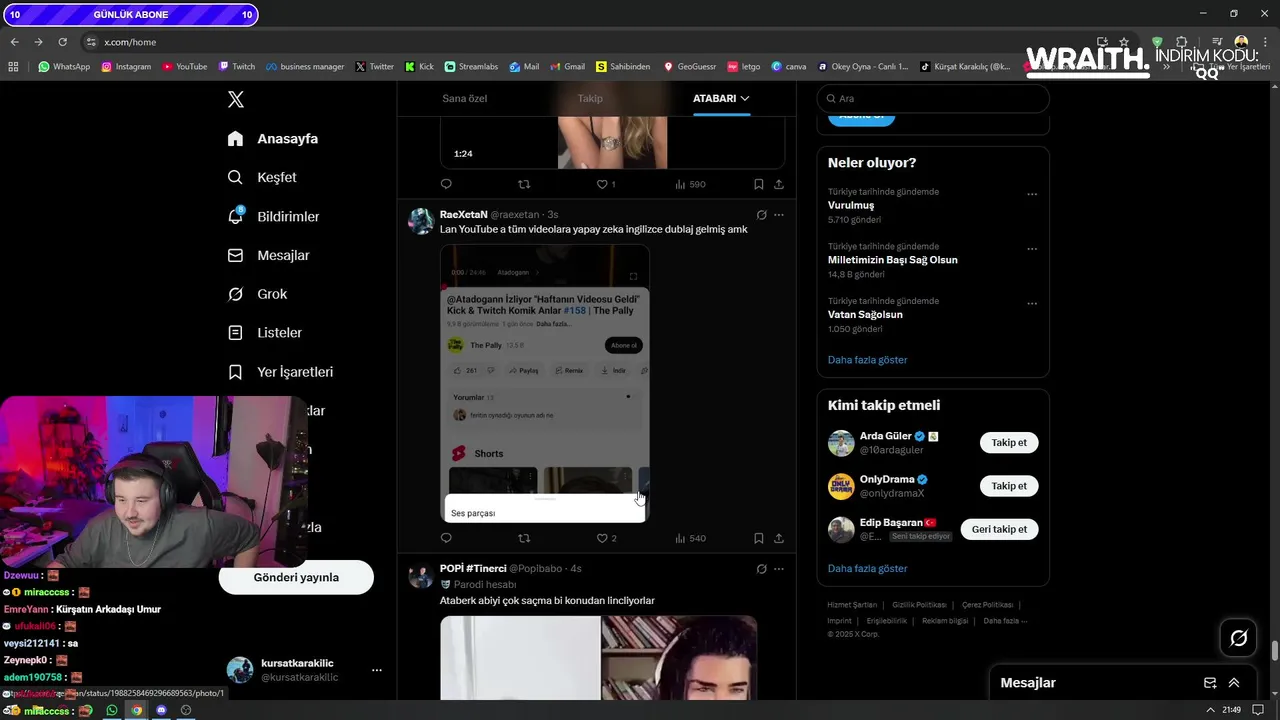This screenshot has width=1280, height=720.
Task: Open Chrome apps grid icon
Action: point(13,67)
